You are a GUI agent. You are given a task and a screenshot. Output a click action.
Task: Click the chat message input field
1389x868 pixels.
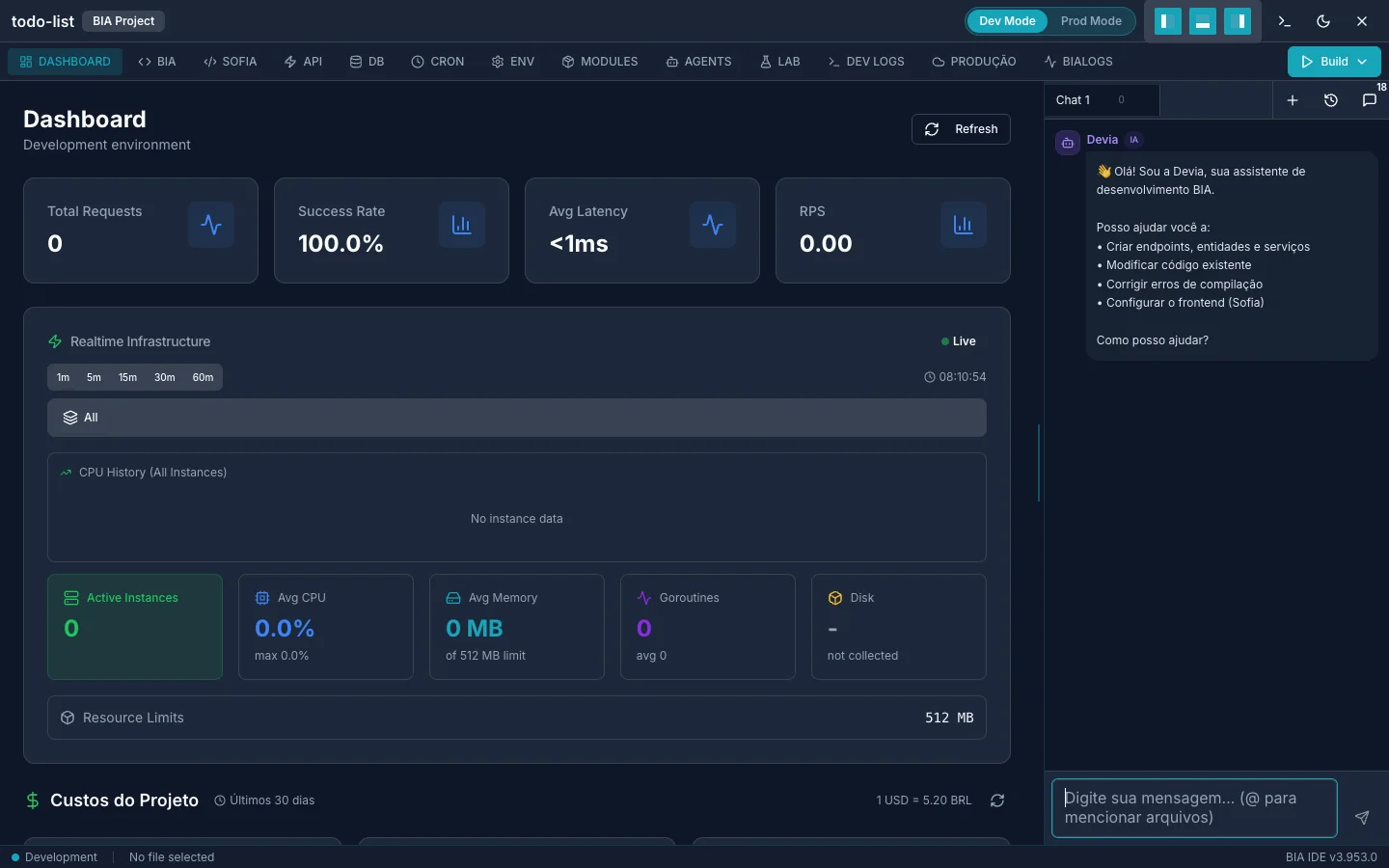point(1194,808)
